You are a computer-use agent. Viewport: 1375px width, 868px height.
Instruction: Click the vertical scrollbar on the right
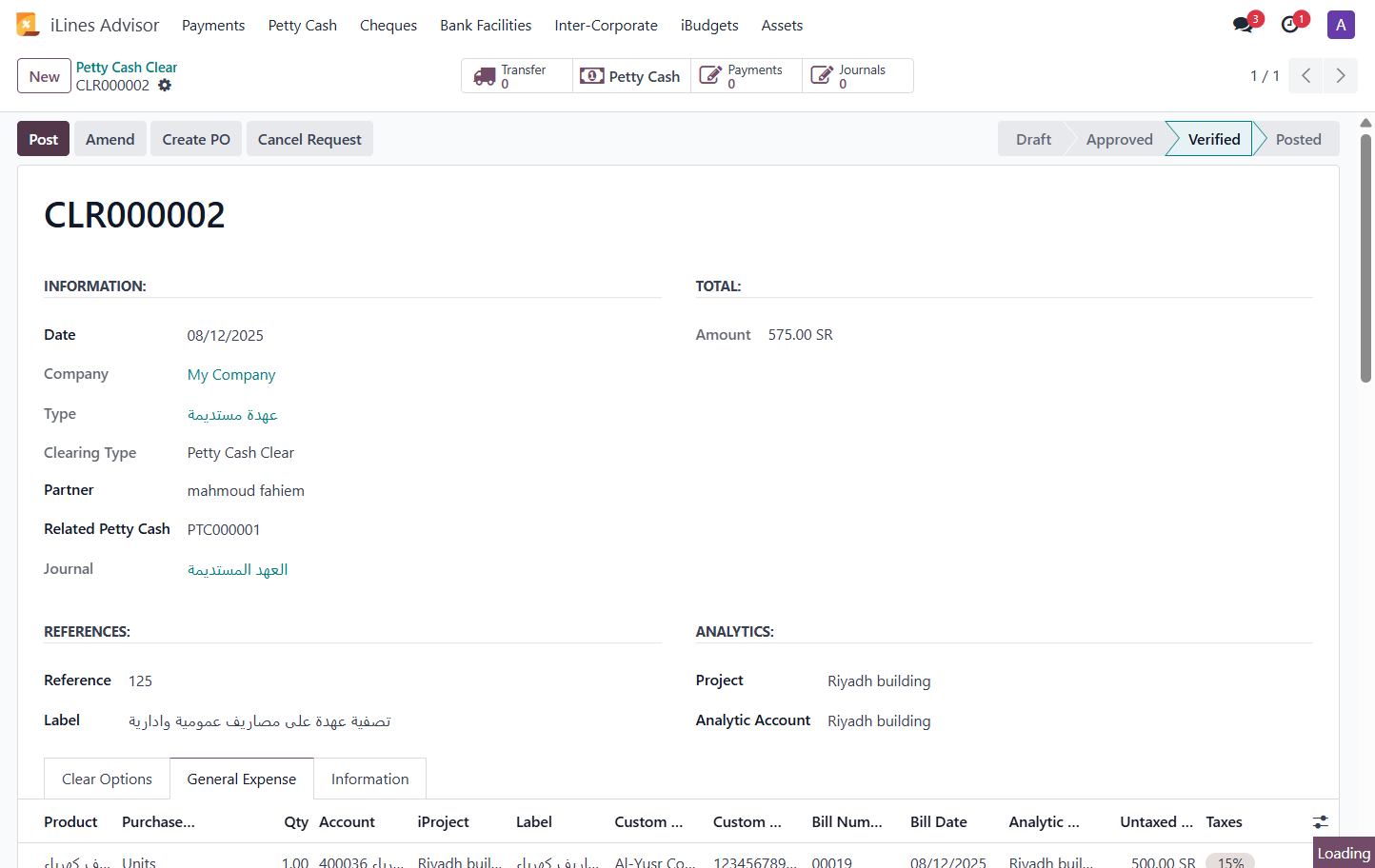(x=1365, y=257)
